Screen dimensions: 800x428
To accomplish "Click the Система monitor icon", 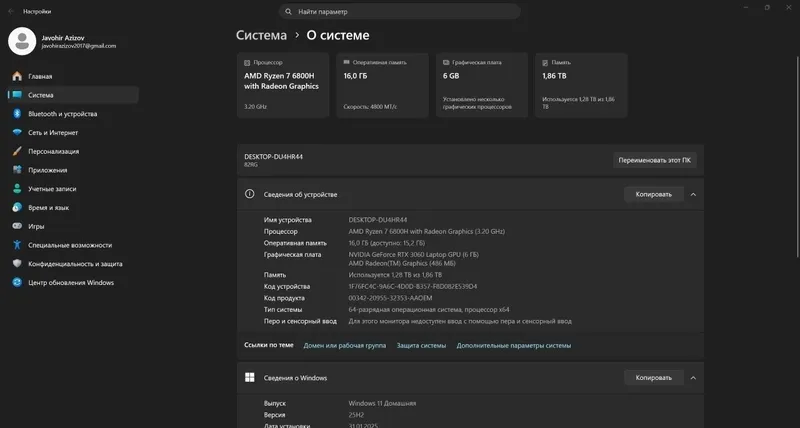I will 17,95.
